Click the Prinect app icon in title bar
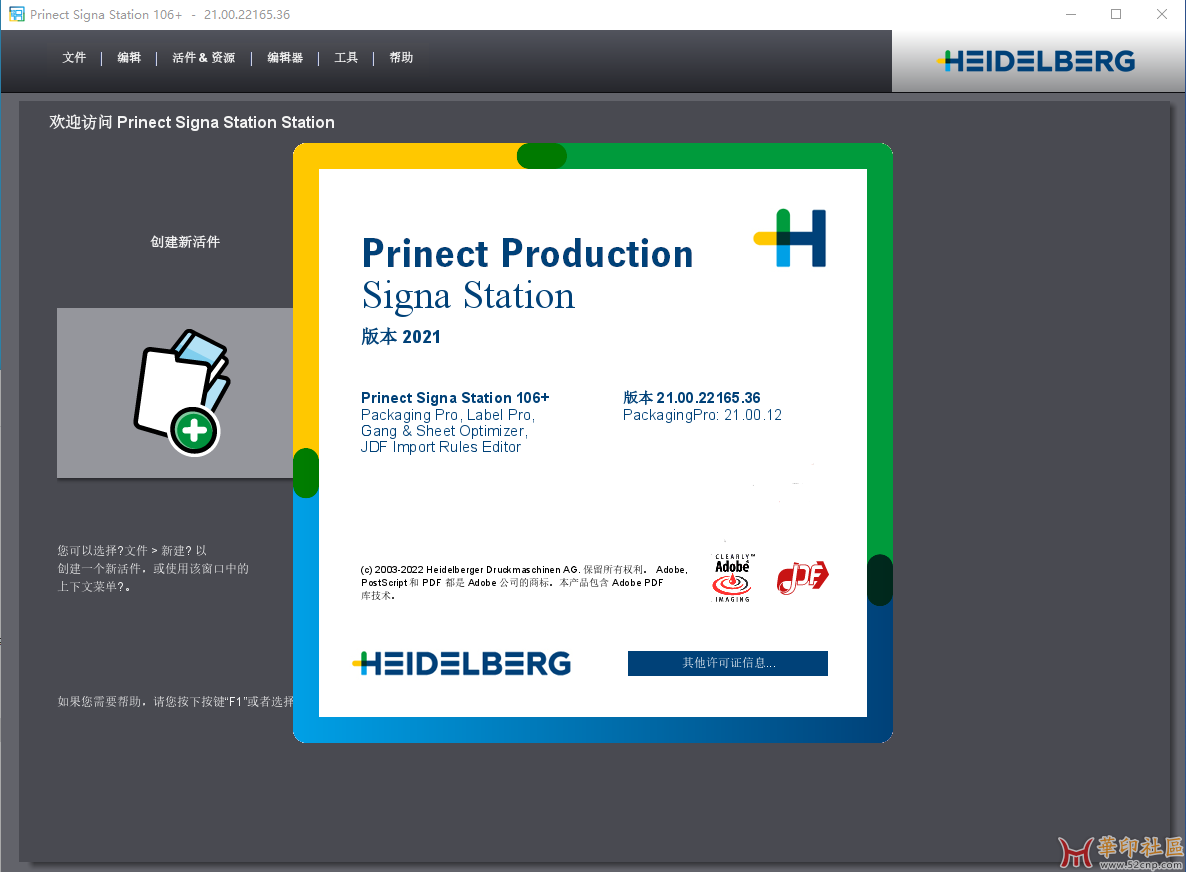 pos(16,14)
